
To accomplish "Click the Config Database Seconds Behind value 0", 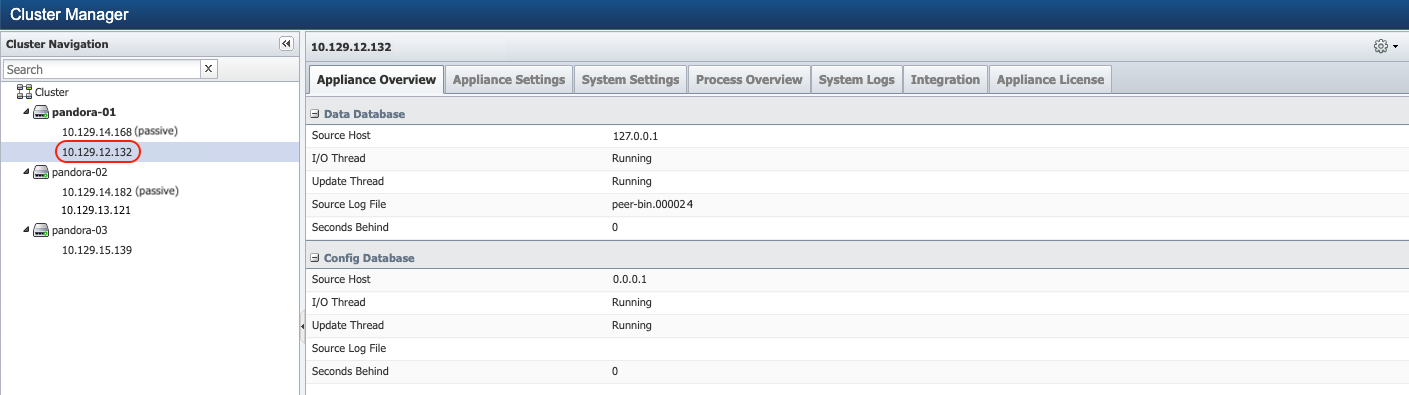I will [x=615, y=371].
